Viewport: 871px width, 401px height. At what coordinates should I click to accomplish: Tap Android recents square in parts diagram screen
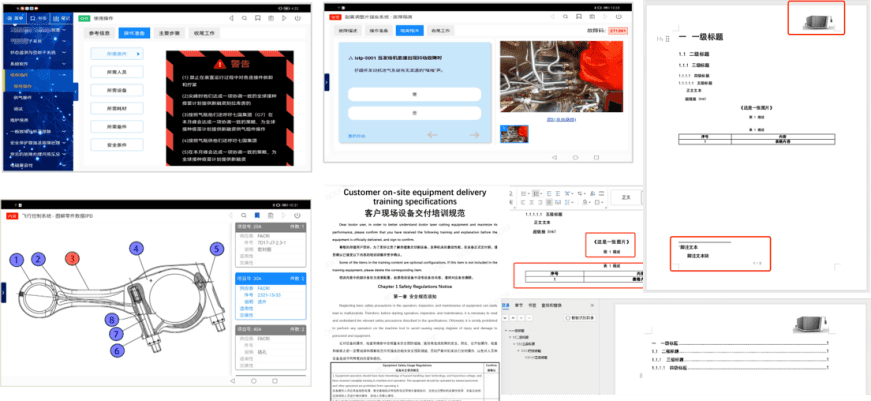pos(274,381)
